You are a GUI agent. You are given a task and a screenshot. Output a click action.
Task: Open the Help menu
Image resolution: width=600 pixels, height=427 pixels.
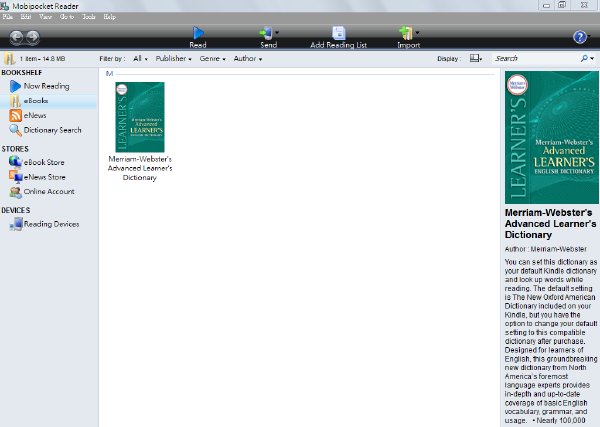(x=109, y=17)
